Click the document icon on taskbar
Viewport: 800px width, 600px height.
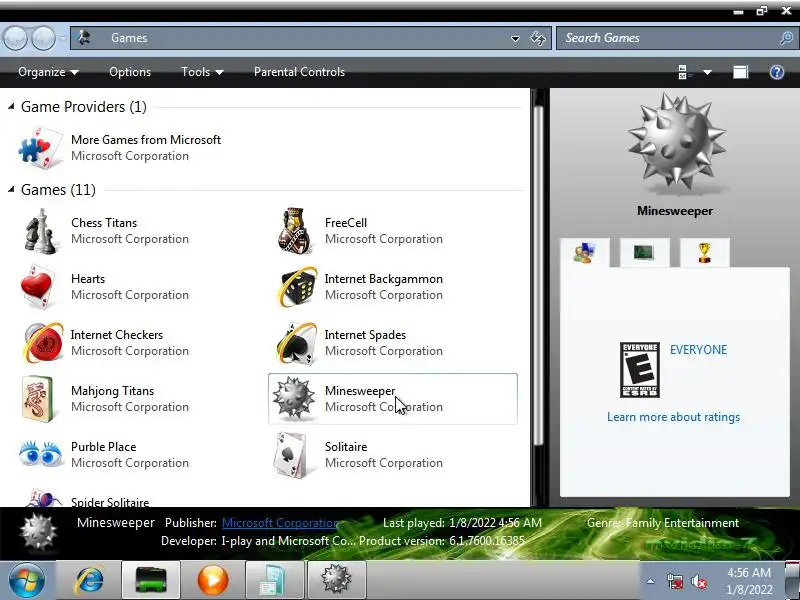275,580
